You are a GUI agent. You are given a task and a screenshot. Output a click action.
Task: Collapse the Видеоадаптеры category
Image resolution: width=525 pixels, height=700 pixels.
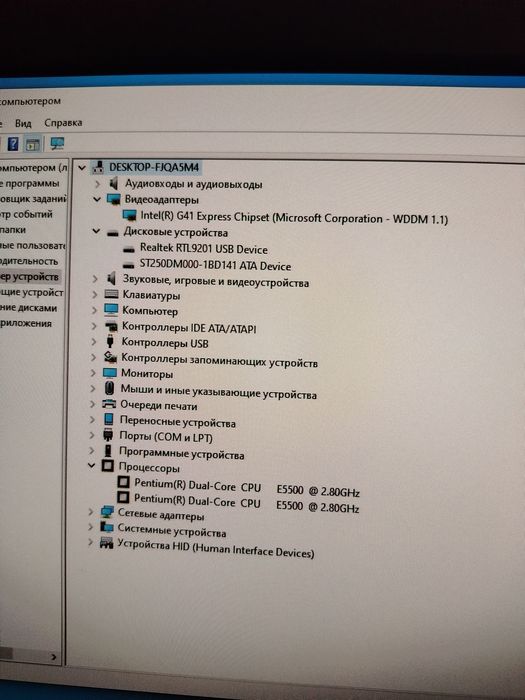96,199
